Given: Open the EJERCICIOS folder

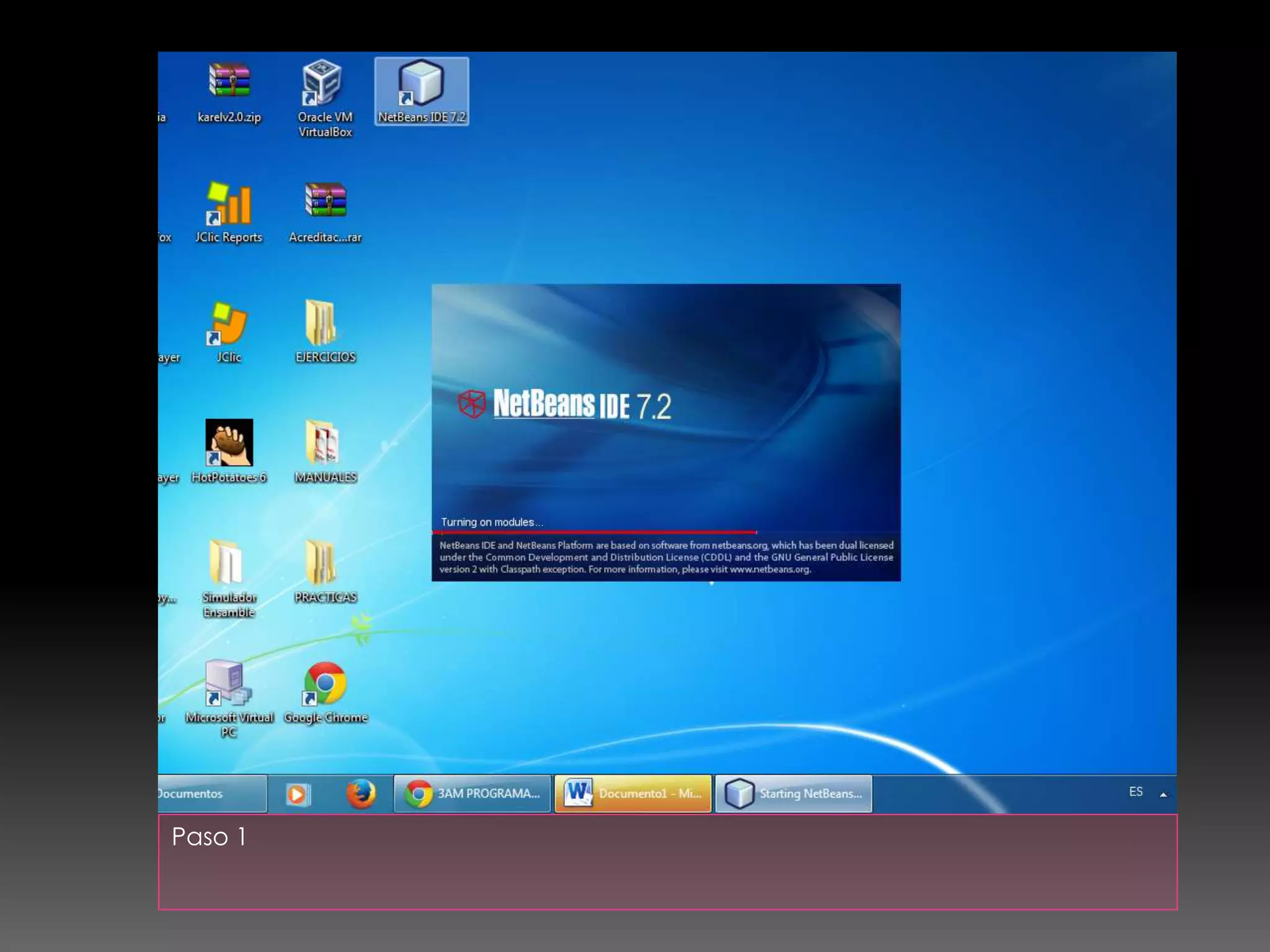Looking at the screenshot, I should coord(322,323).
